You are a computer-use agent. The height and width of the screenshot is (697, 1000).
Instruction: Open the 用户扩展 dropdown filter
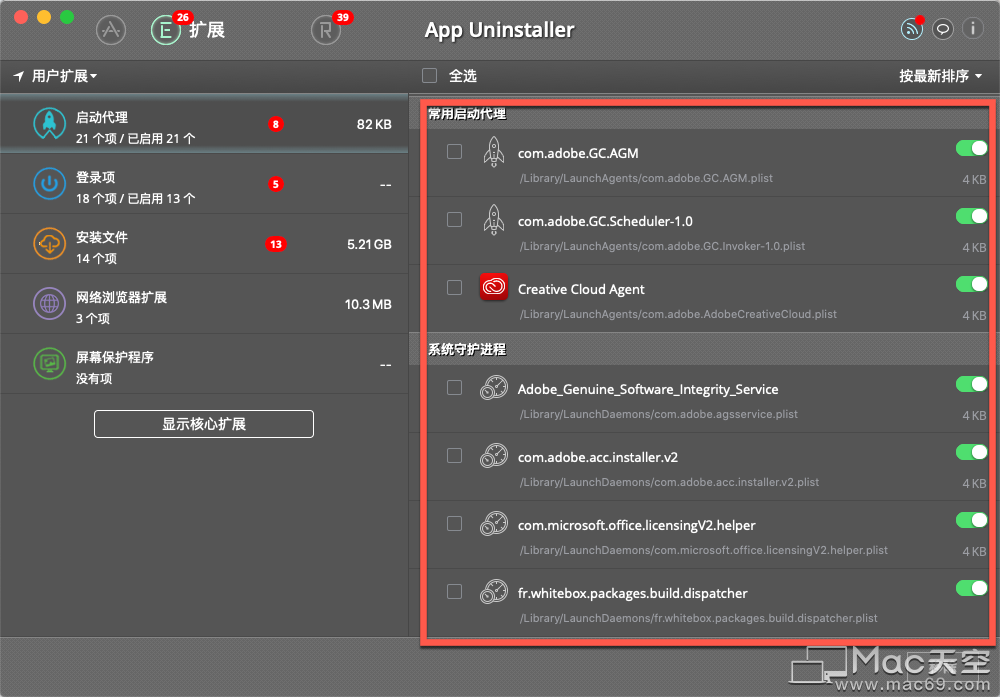(x=64, y=76)
